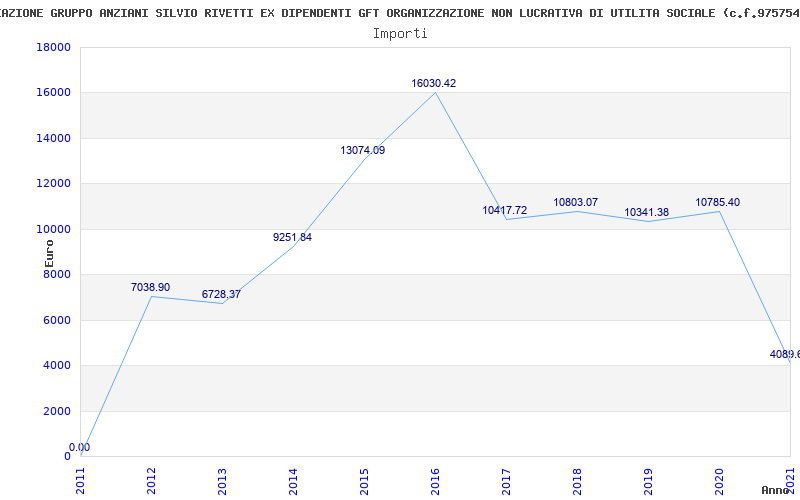This screenshot has width=800, height=500.
Task: Click the 12000 y-axis tick label
Action: click(54, 184)
